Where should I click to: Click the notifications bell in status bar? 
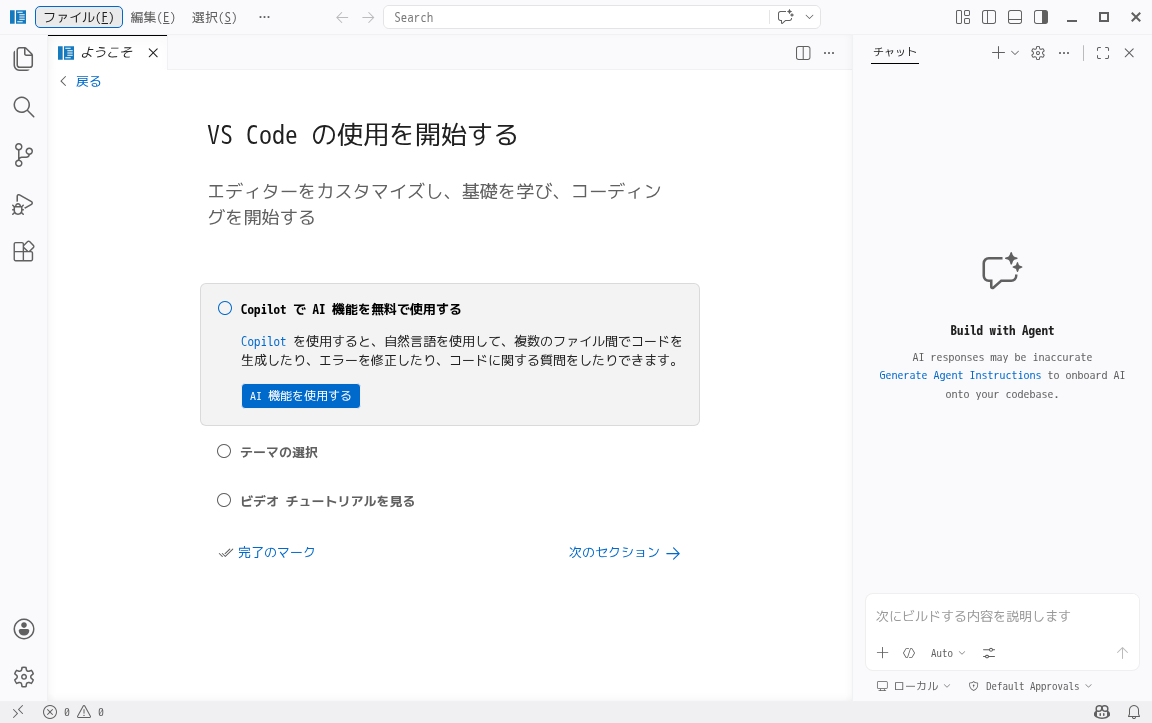tap(1134, 712)
